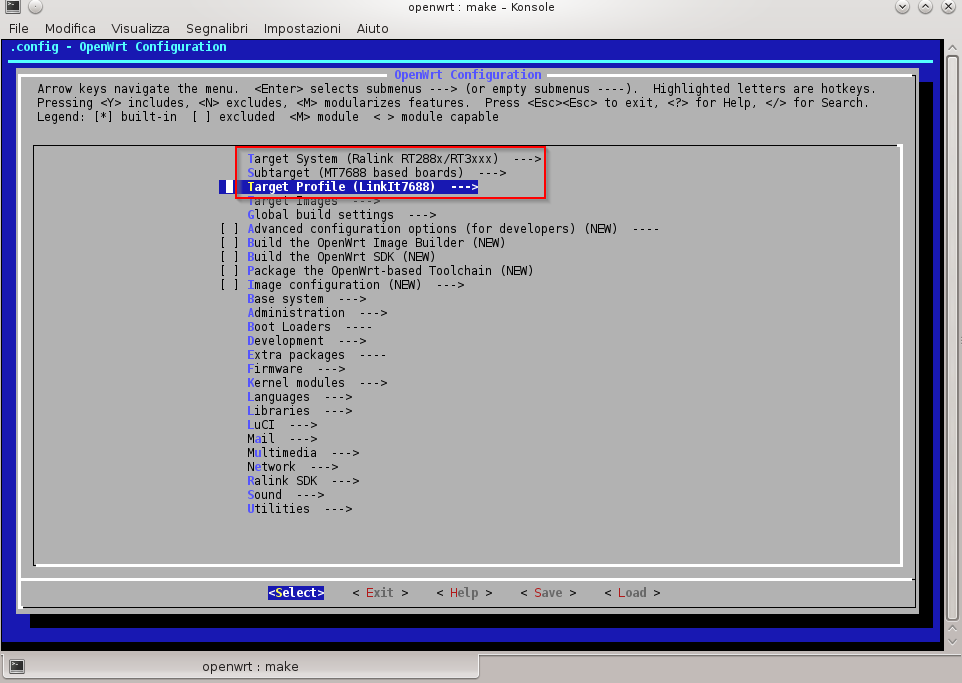
Task: Click the Exit button at the bottom
Action: [380, 593]
